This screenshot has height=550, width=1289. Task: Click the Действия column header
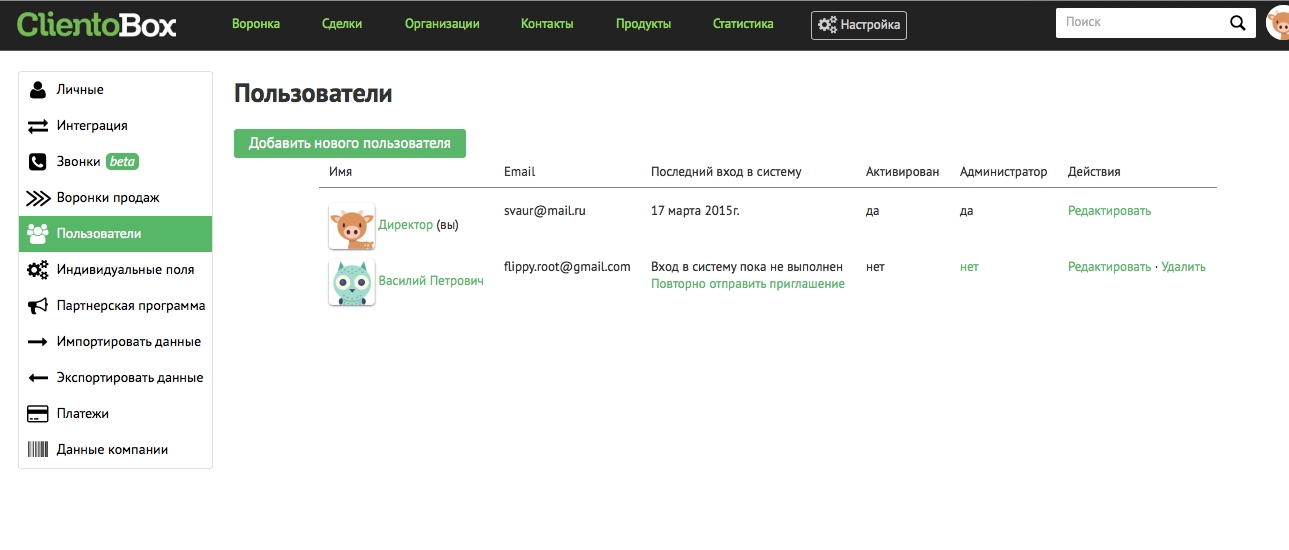1094,172
